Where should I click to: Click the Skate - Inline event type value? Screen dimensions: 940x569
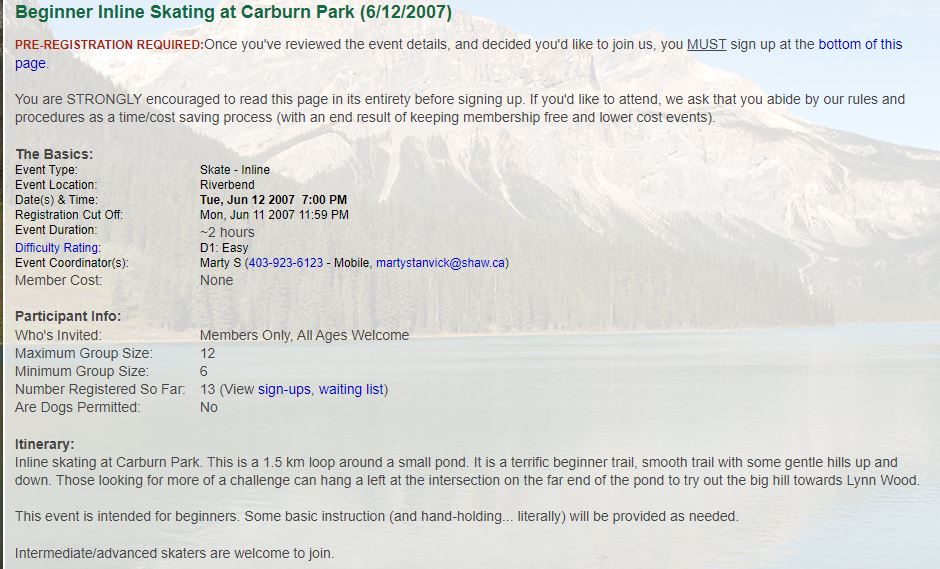(234, 170)
